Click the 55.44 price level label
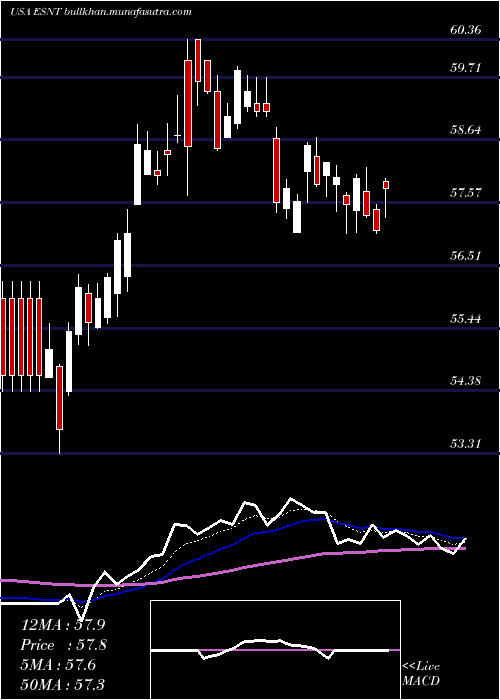Screen dimensions: 500x700 (x=466, y=319)
